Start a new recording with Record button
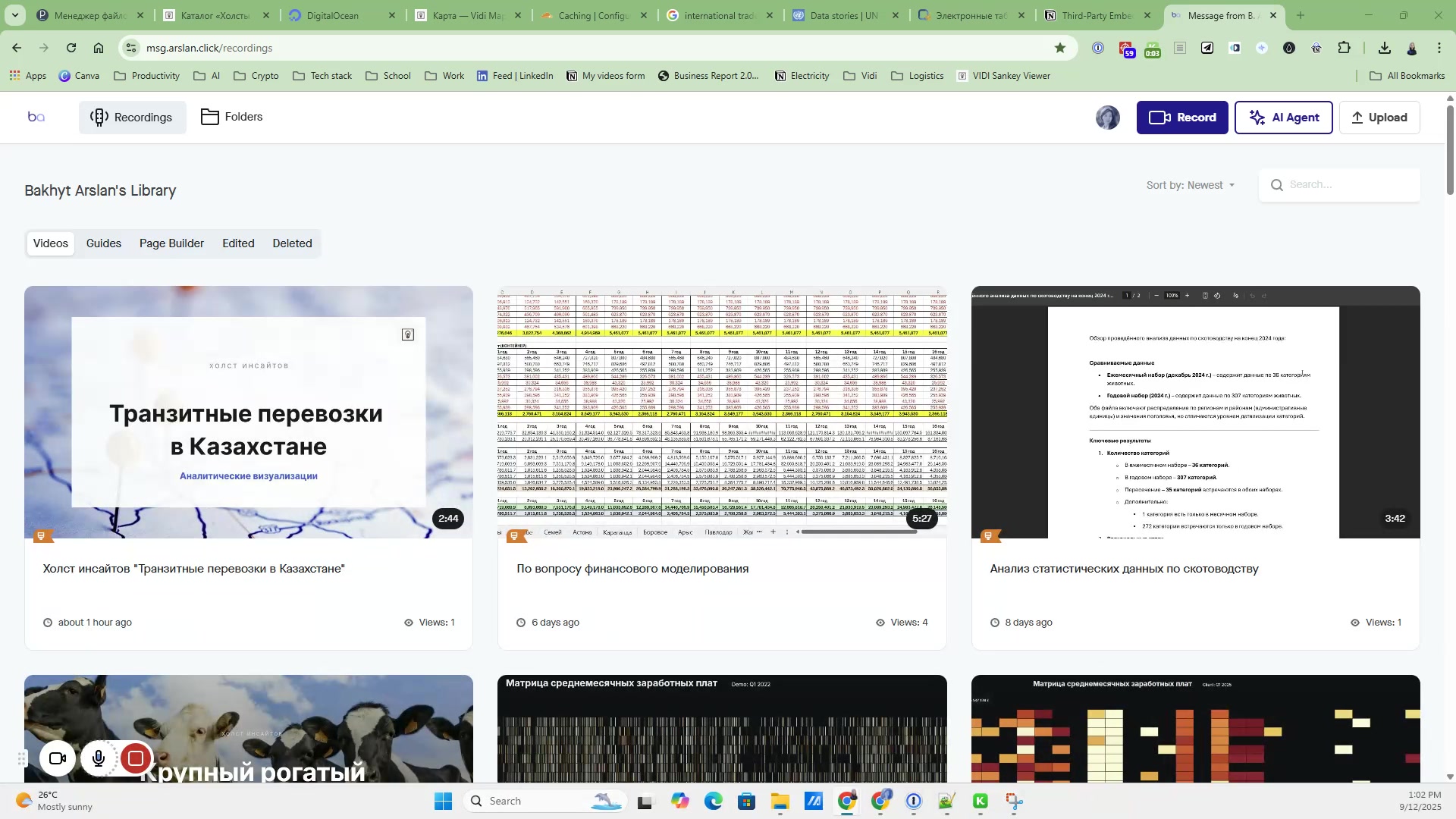Image resolution: width=1456 pixels, height=819 pixels. (x=1181, y=118)
